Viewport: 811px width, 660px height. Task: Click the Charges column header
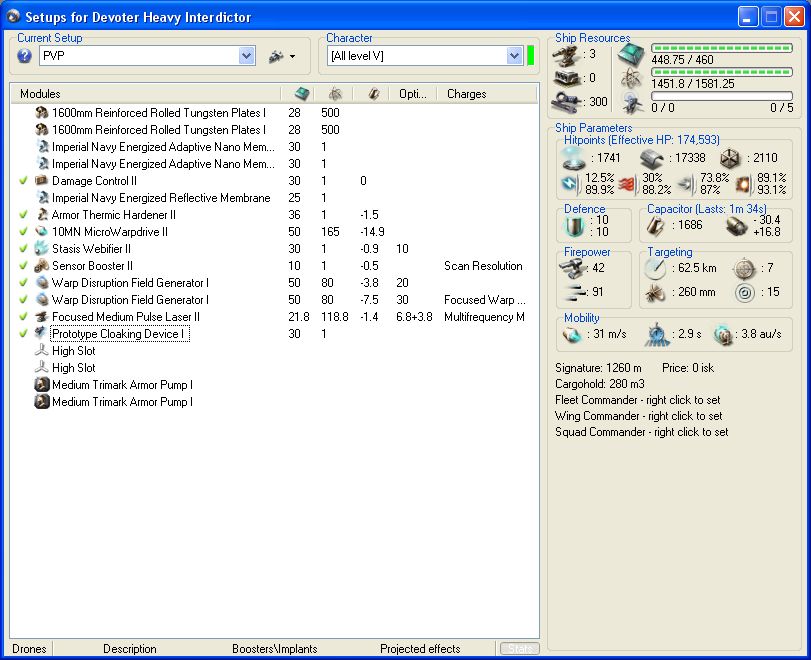coord(466,94)
